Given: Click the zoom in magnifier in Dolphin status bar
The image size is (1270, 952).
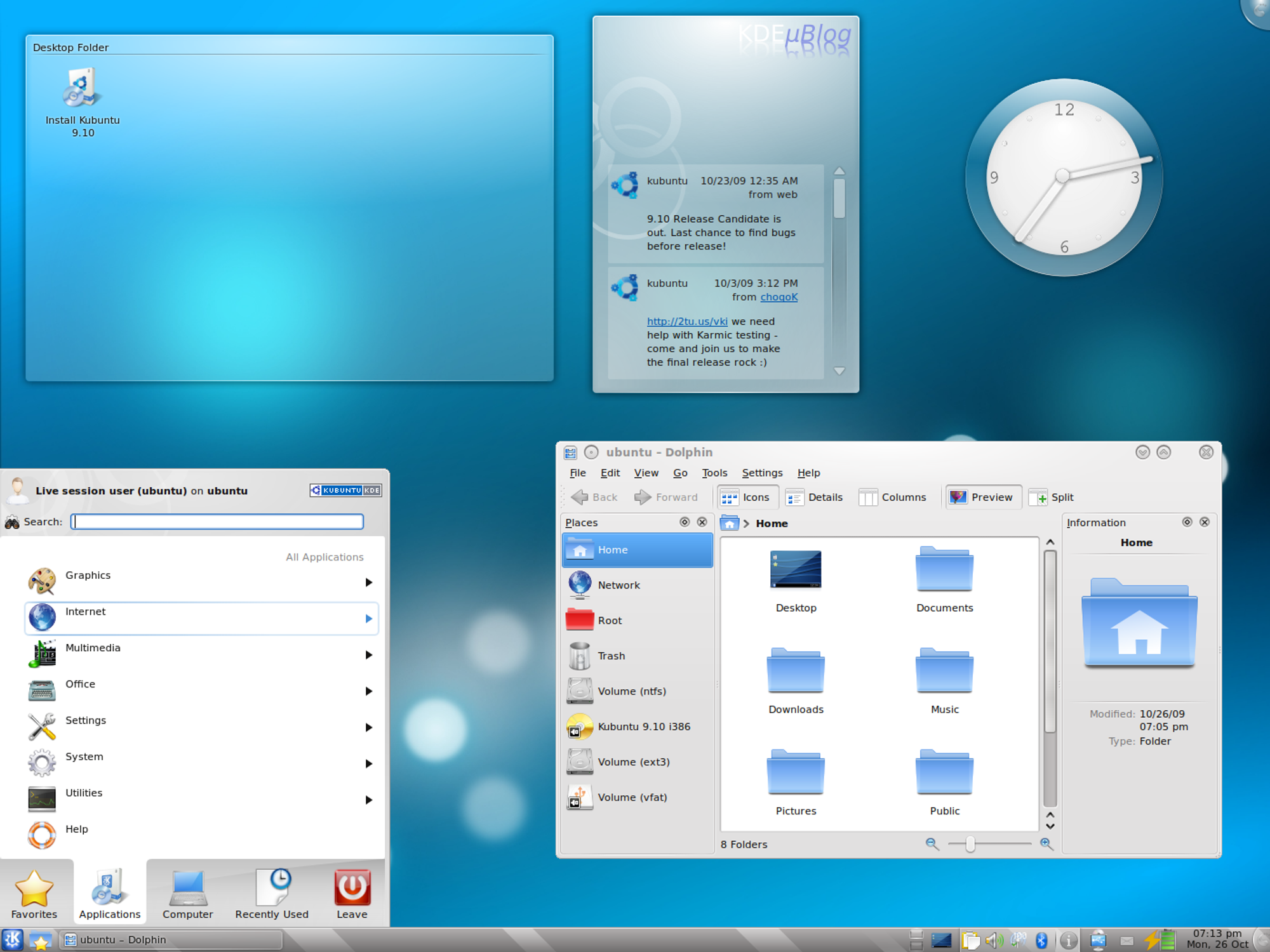Looking at the screenshot, I should pyautogui.click(x=1046, y=844).
